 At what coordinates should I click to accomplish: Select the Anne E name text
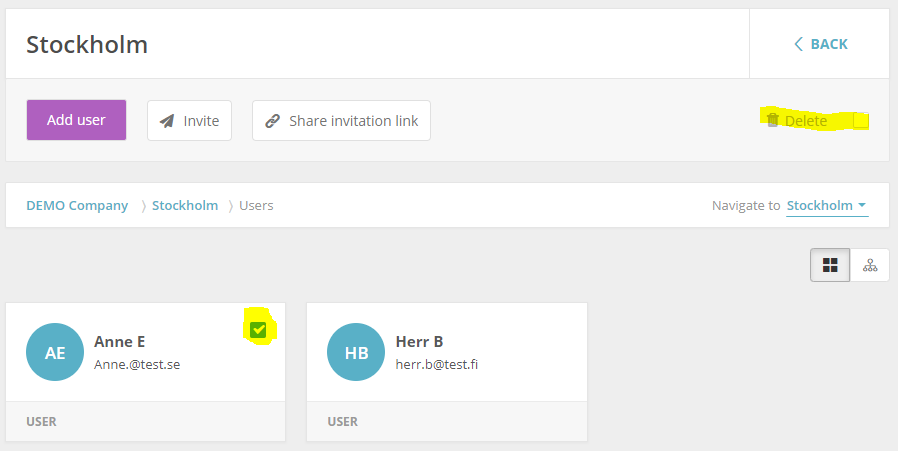tap(119, 342)
